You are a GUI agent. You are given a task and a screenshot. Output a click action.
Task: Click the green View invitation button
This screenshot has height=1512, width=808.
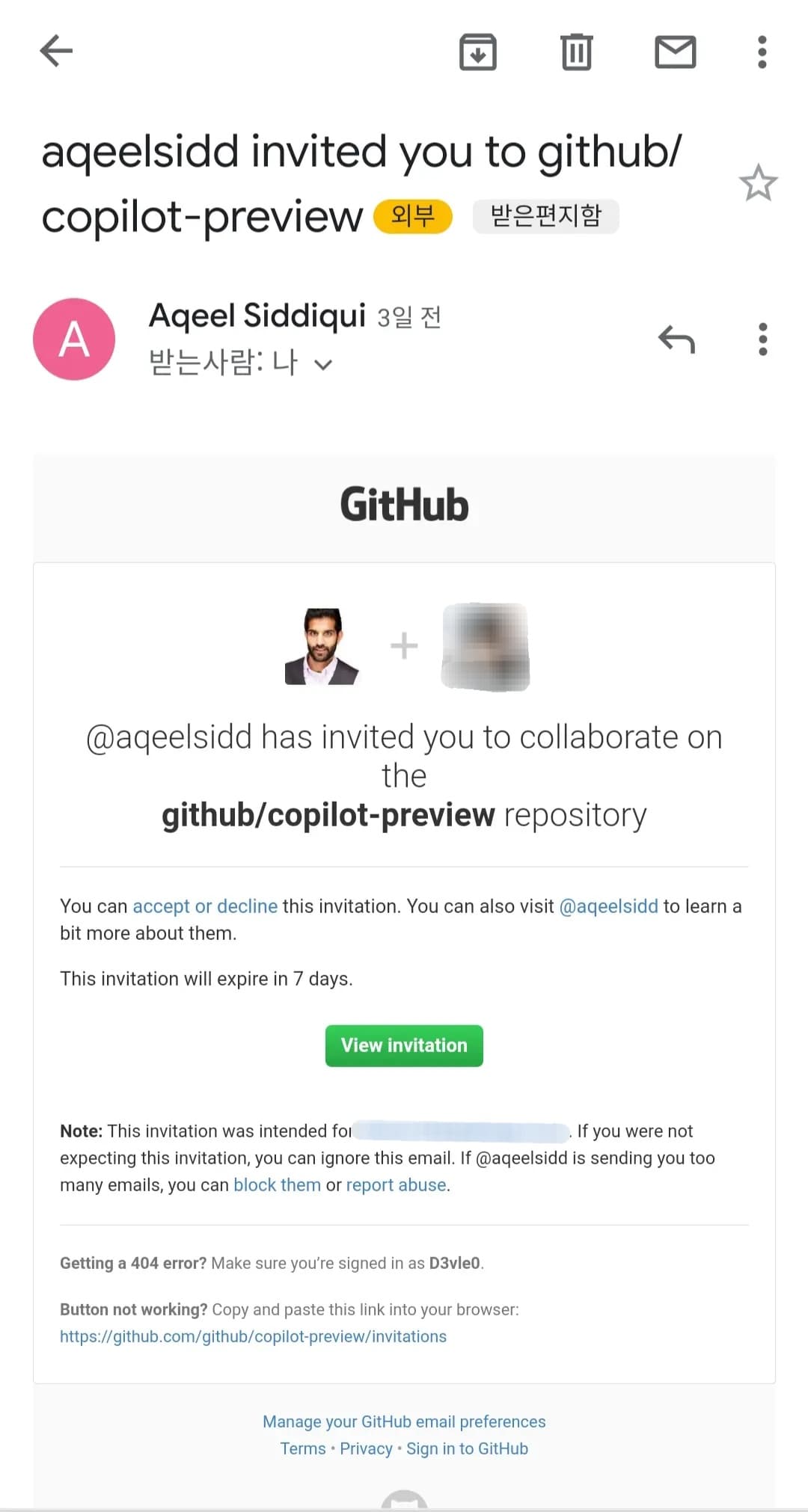(x=404, y=1045)
